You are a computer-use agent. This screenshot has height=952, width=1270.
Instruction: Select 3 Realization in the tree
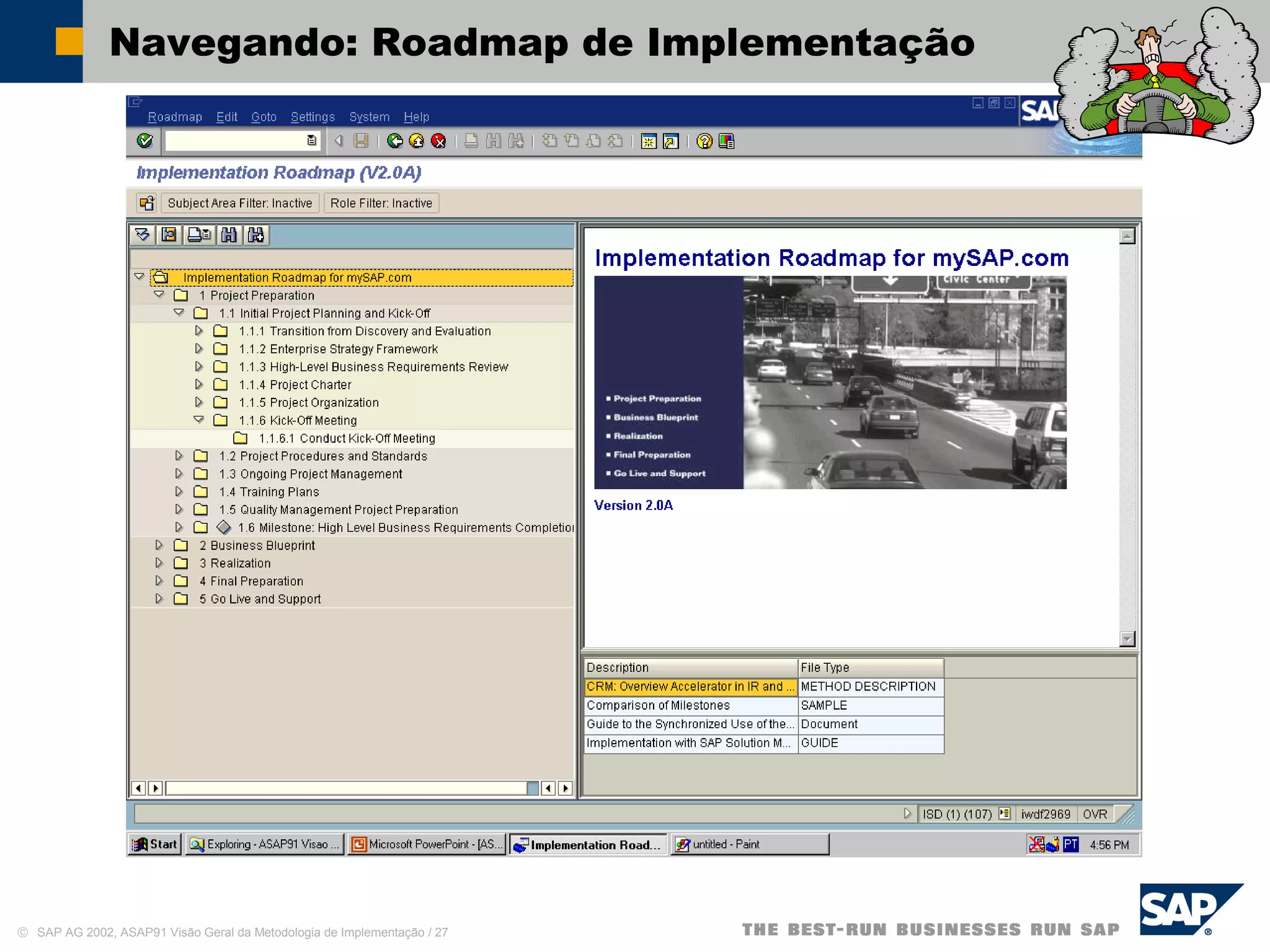coord(235,563)
